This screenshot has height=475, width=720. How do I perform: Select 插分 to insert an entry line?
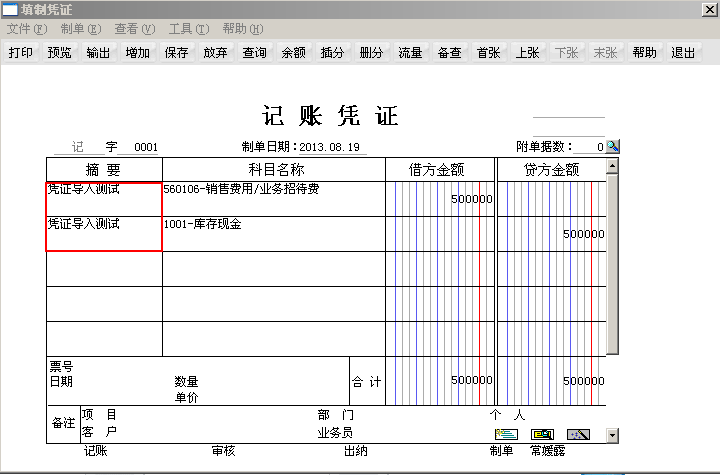coord(332,52)
